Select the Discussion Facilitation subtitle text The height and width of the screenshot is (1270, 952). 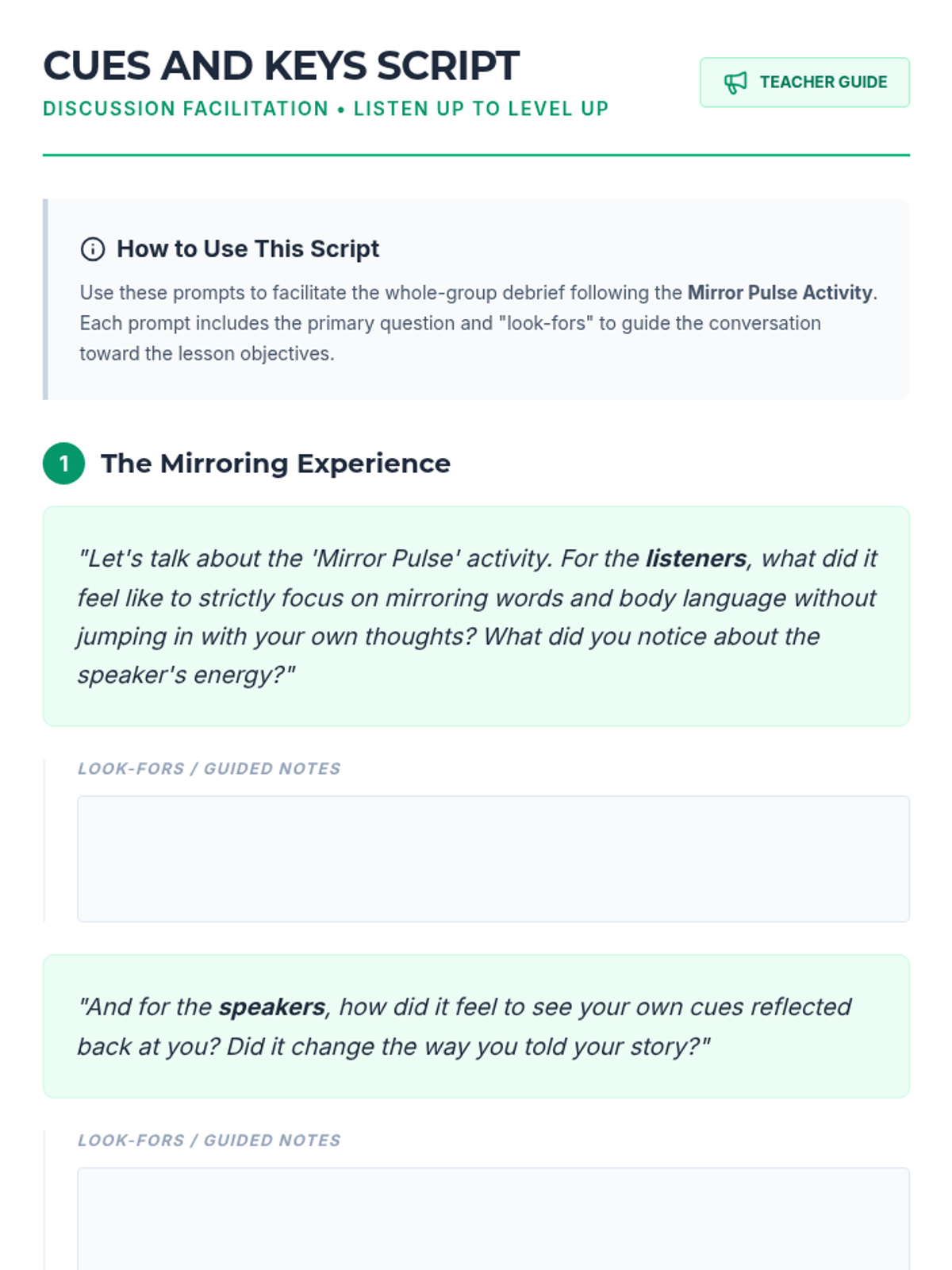click(x=186, y=109)
